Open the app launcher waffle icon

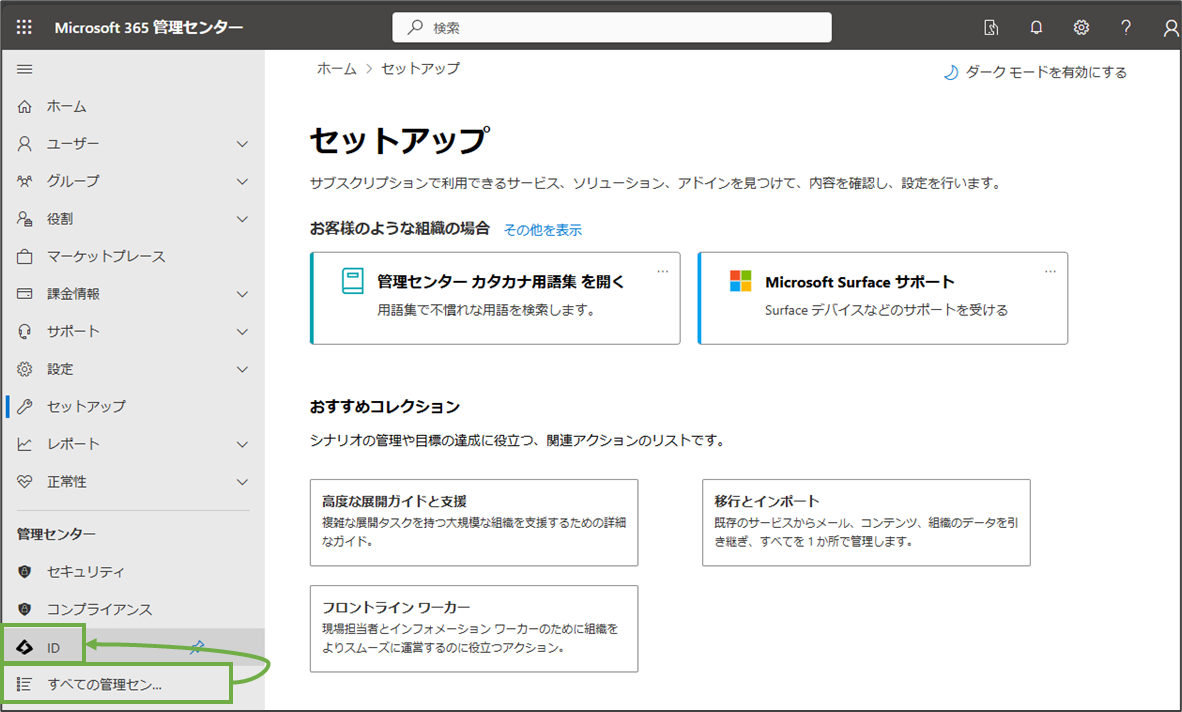tap(24, 27)
